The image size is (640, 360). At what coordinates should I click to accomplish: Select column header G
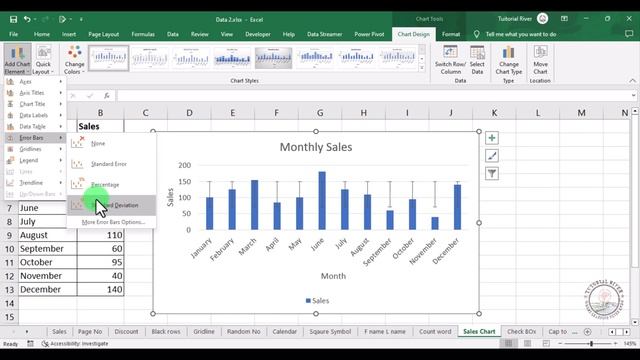(320, 113)
